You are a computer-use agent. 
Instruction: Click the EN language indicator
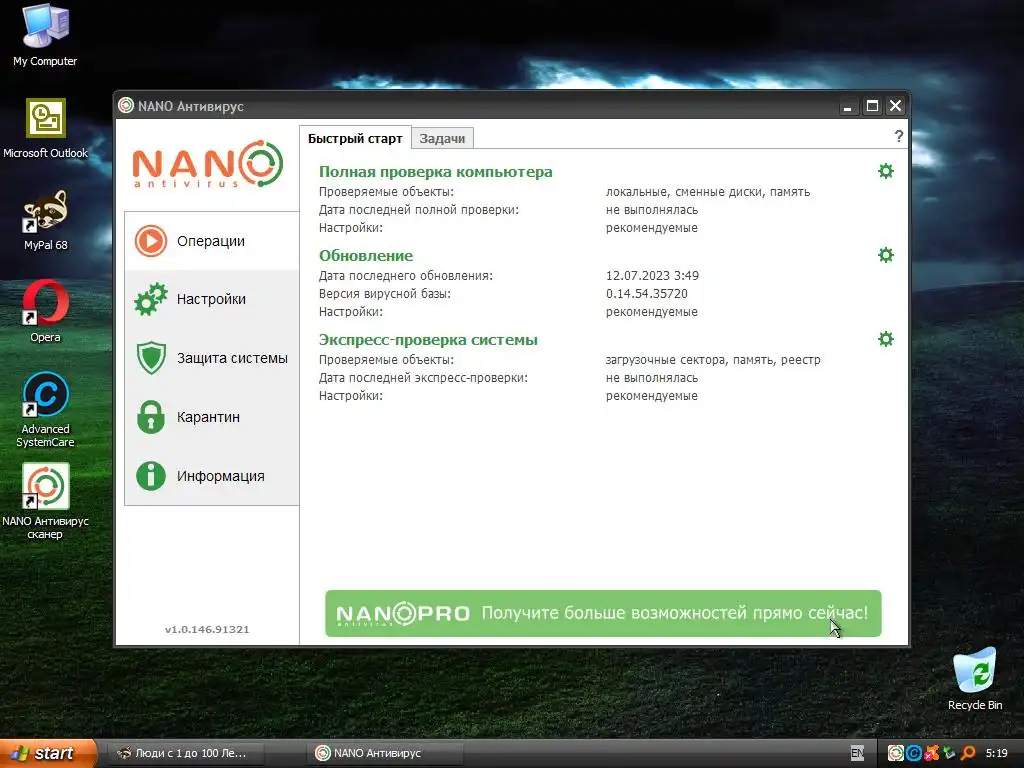pos(857,753)
